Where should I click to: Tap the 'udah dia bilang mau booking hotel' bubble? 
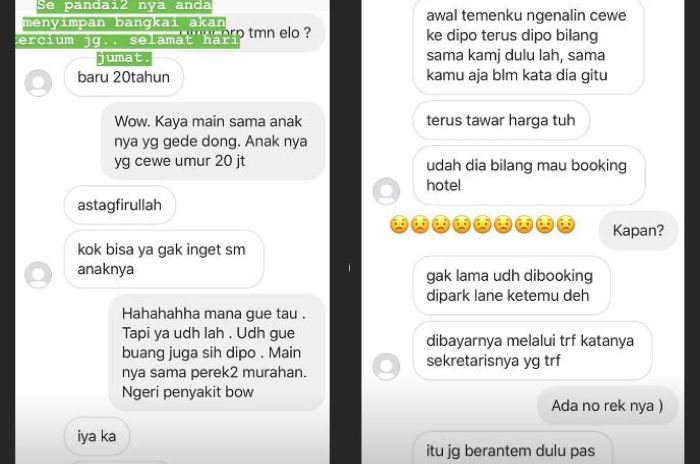tap(529, 175)
